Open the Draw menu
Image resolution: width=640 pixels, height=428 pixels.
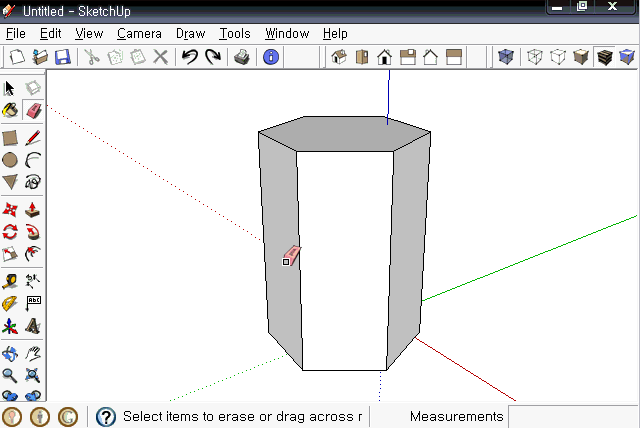click(x=190, y=33)
